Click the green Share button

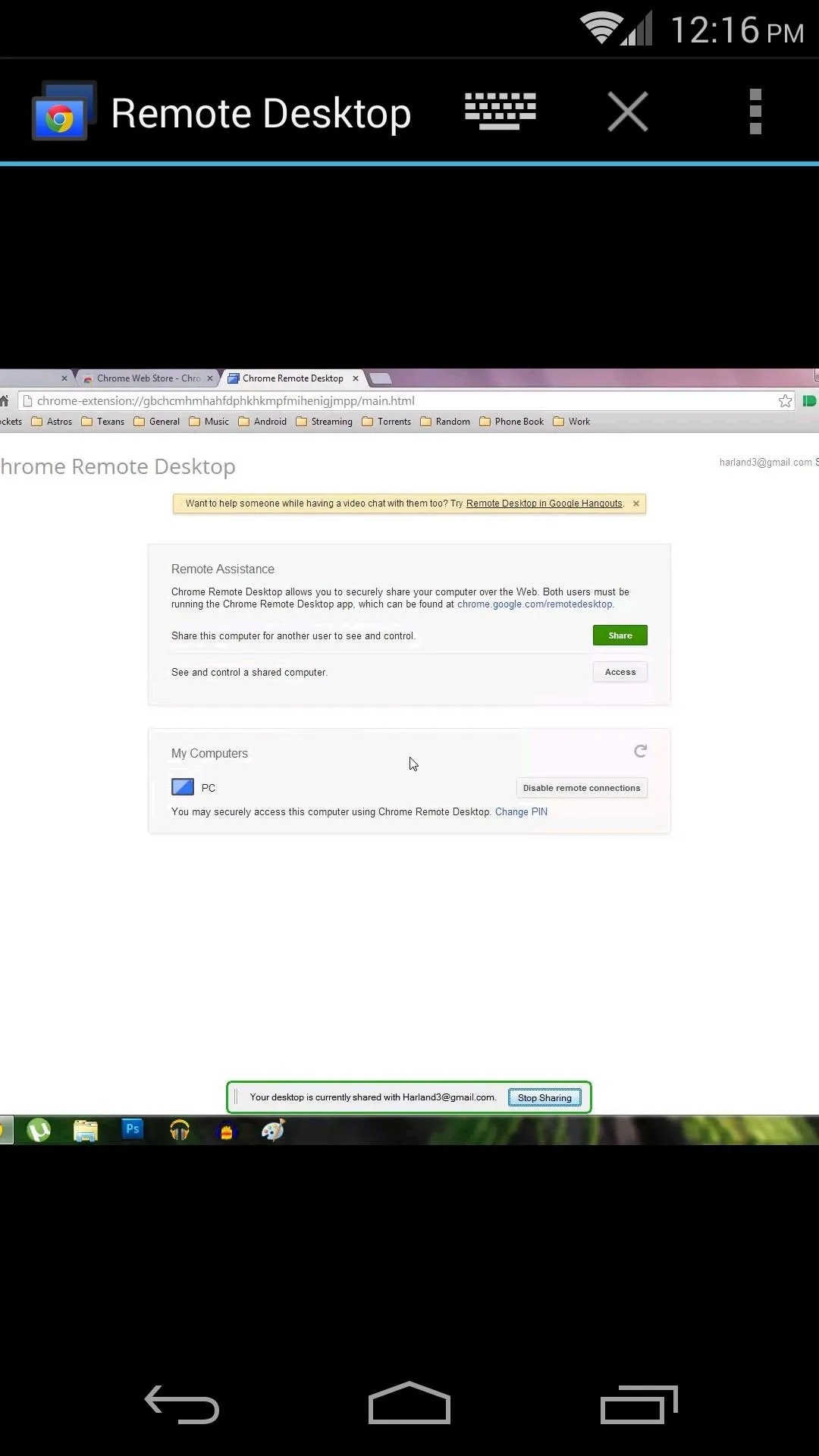620,635
